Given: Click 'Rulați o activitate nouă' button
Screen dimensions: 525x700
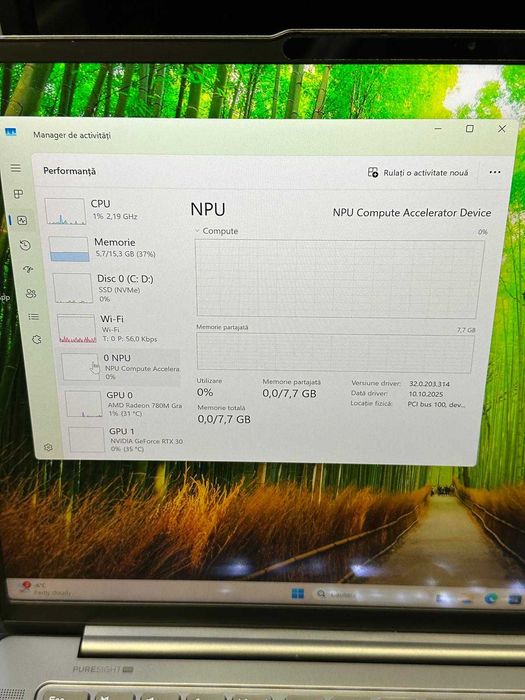Looking at the screenshot, I should click(418, 172).
